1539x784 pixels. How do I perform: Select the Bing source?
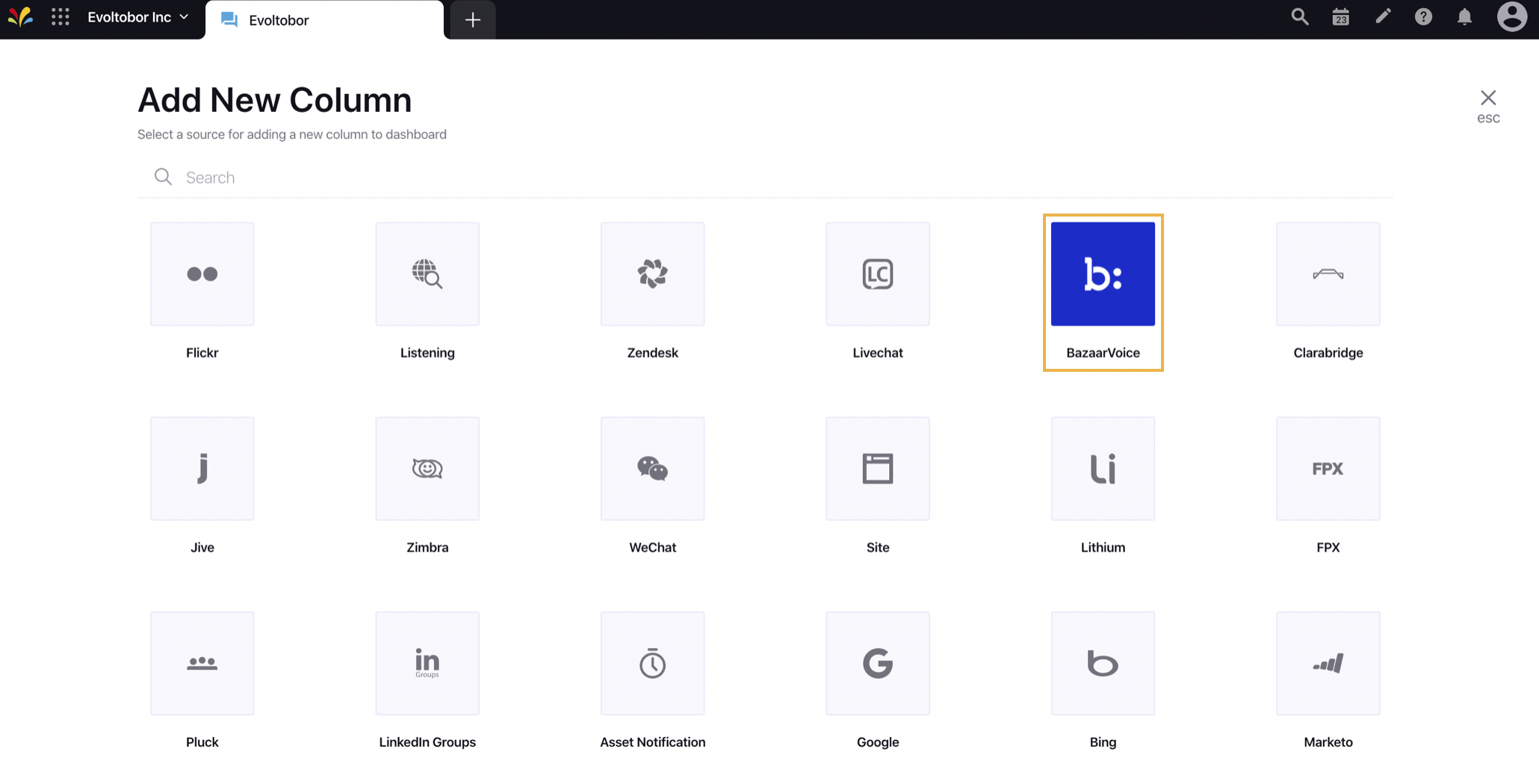tap(1102, 663)
